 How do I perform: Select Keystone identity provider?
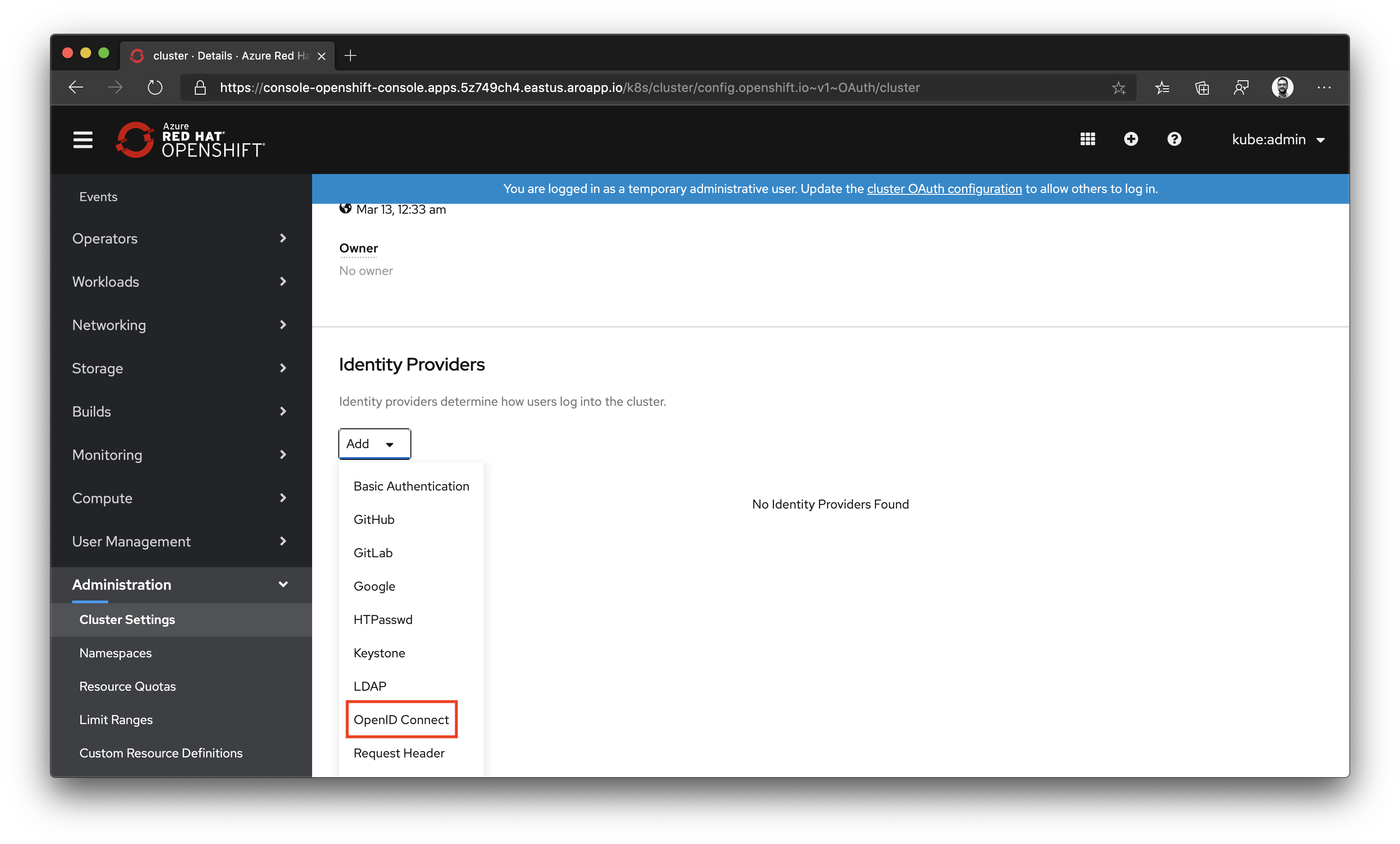point(411,653)
